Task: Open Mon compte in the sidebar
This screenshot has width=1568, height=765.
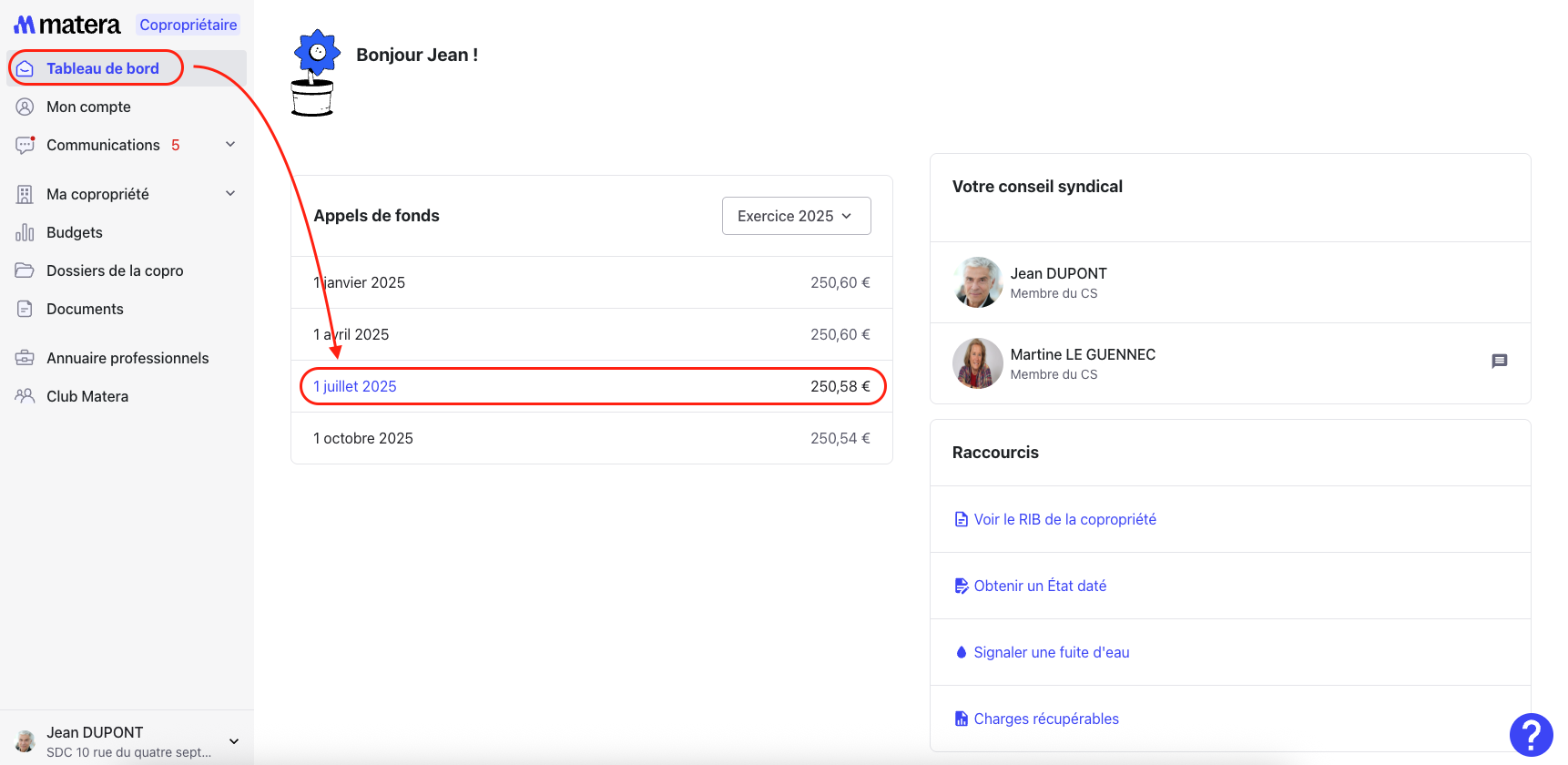Action: (x=88, y=107)
